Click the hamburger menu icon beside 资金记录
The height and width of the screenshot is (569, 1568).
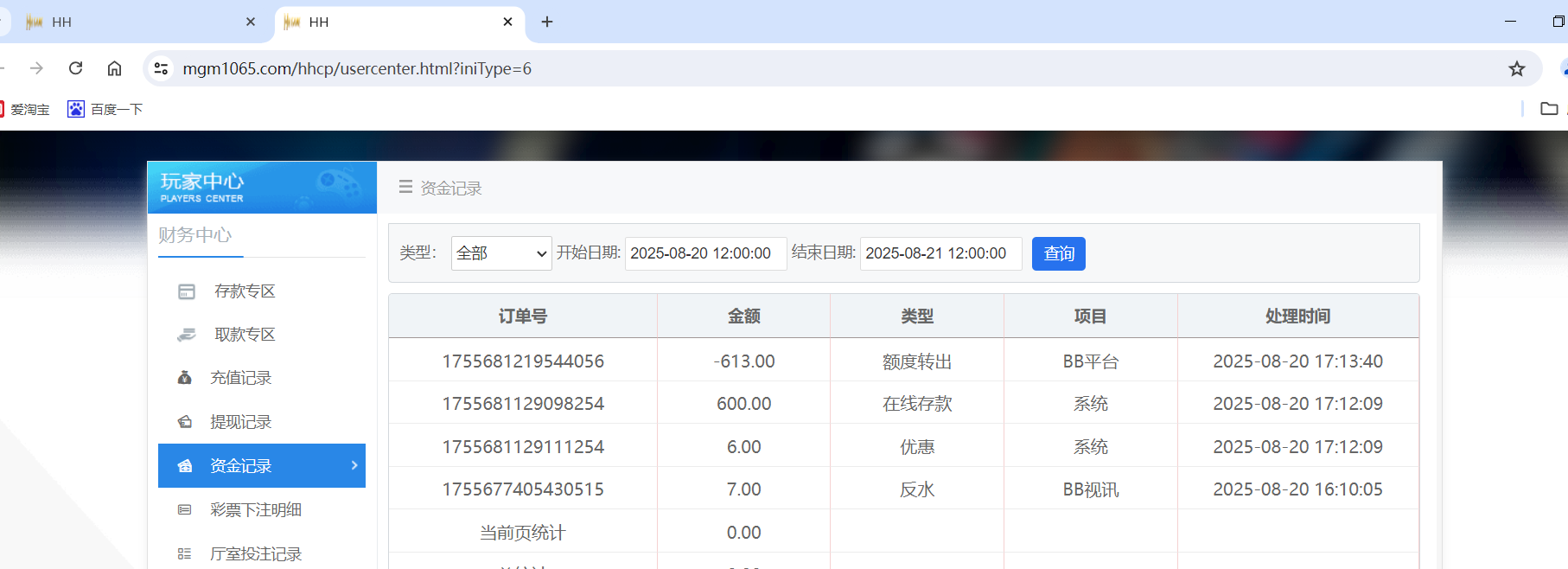pyautogui.click(x=405, y=187)
